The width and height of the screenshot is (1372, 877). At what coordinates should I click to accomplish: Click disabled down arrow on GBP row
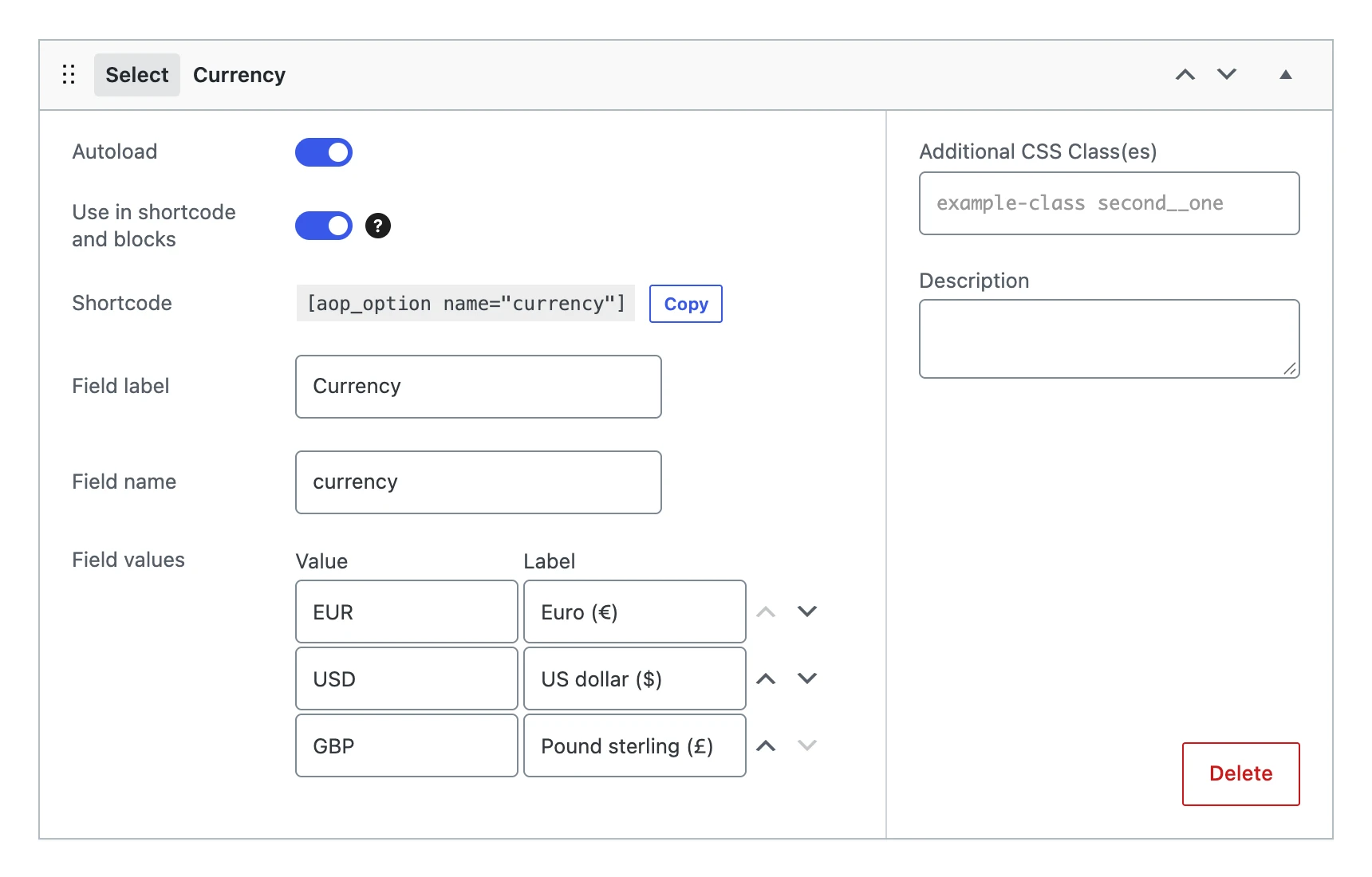(807, 745)
